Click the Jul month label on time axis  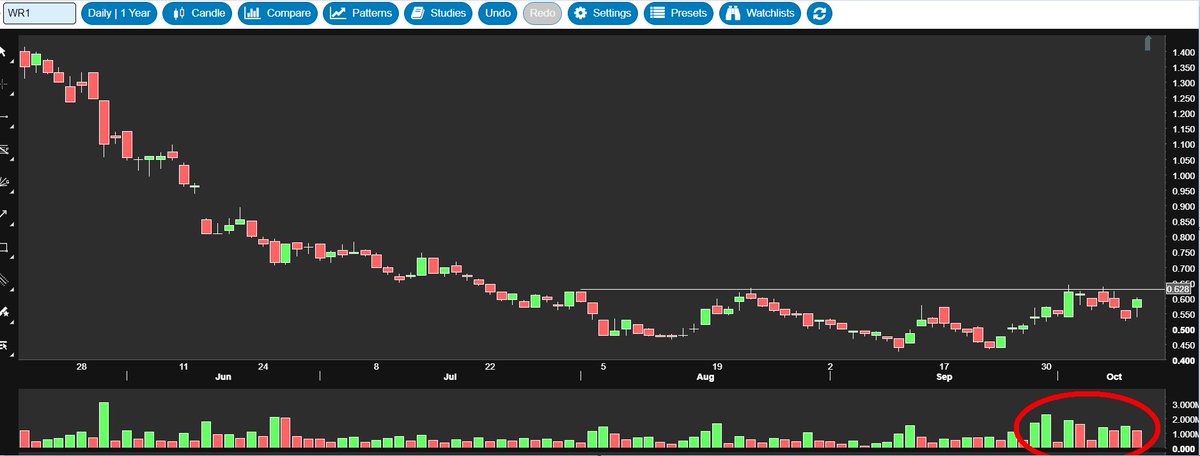click(x=450, y=377)
